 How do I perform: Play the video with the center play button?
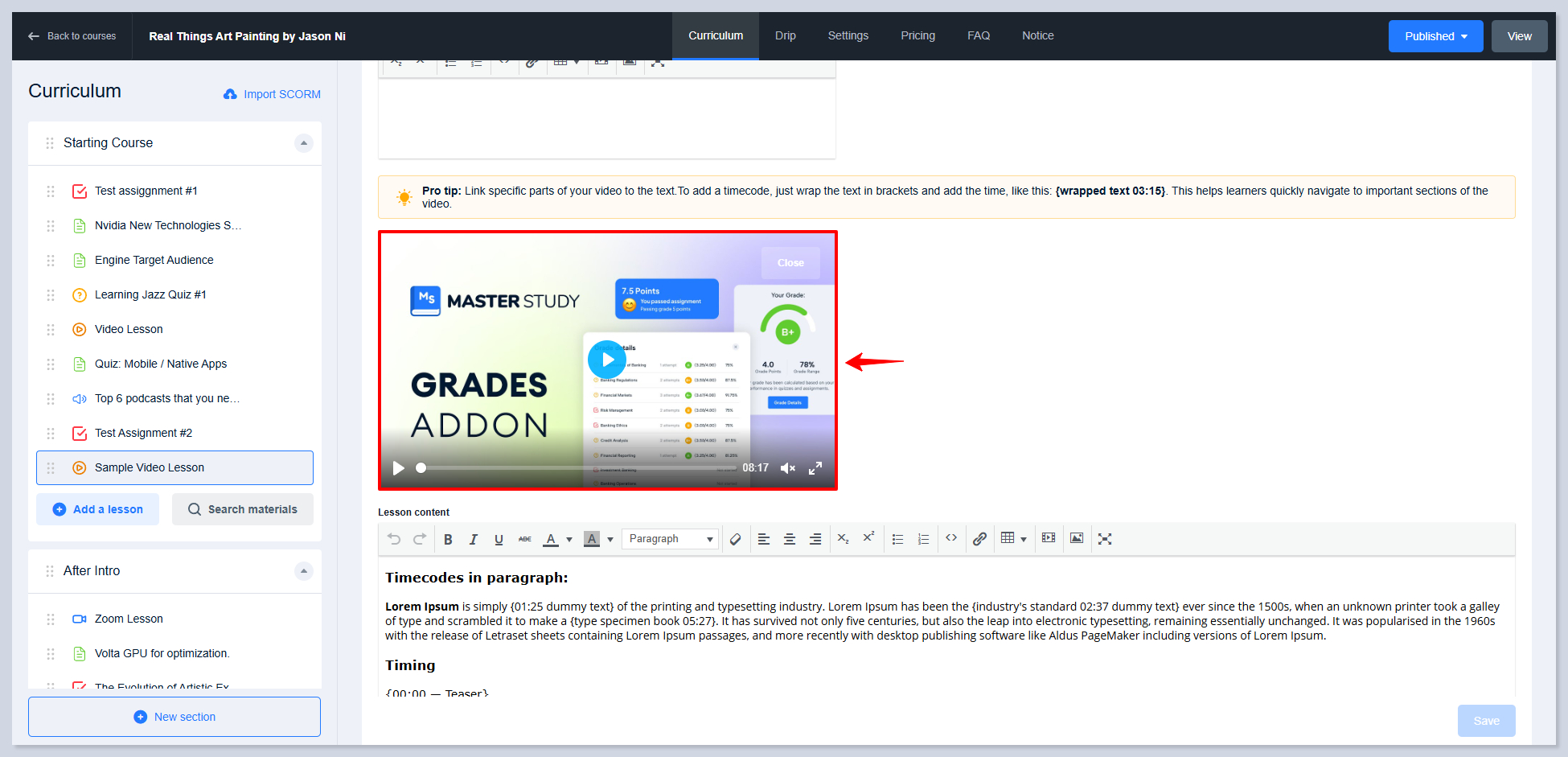[607, 360]
